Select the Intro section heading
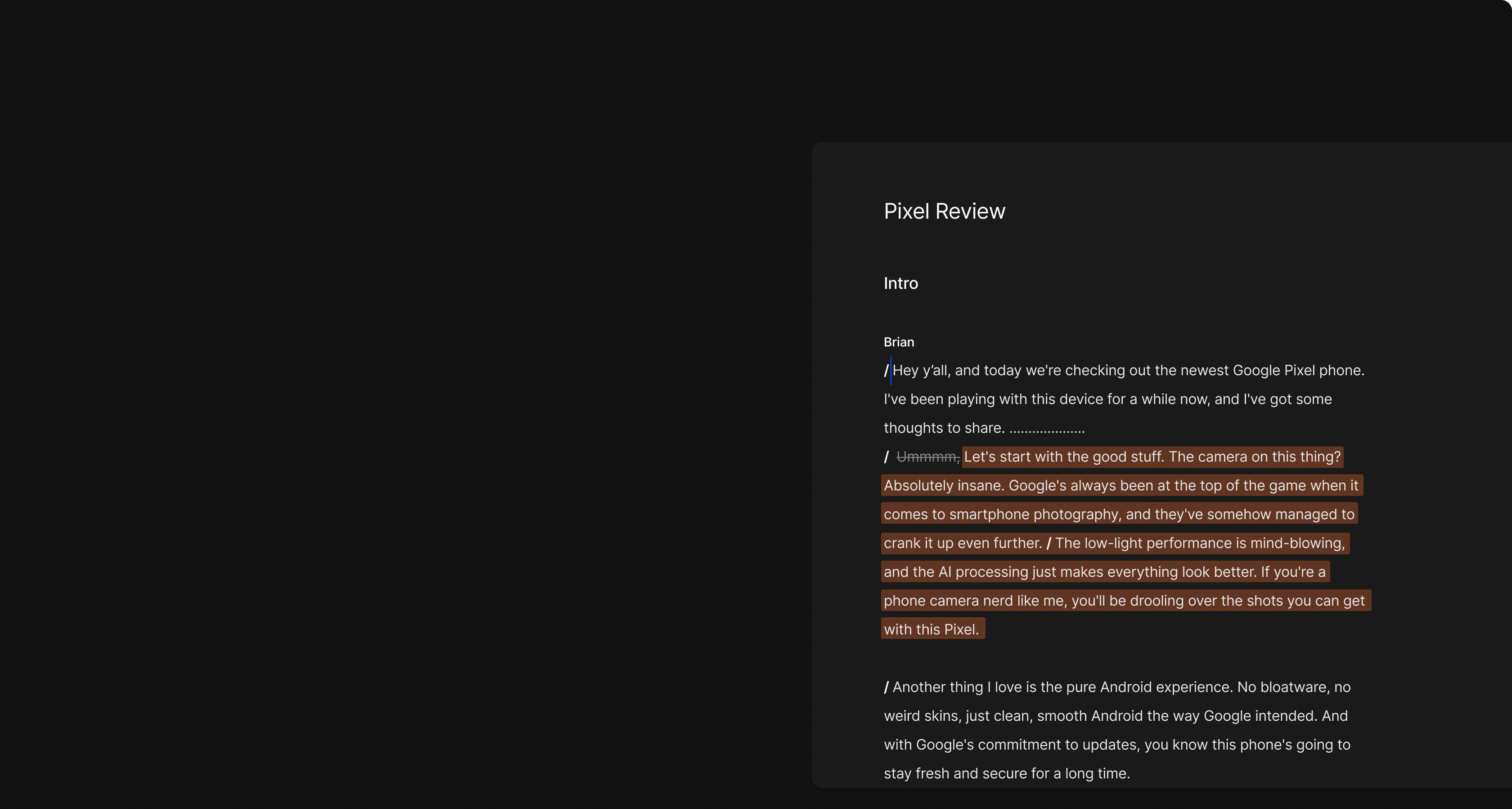 [901, 283]
